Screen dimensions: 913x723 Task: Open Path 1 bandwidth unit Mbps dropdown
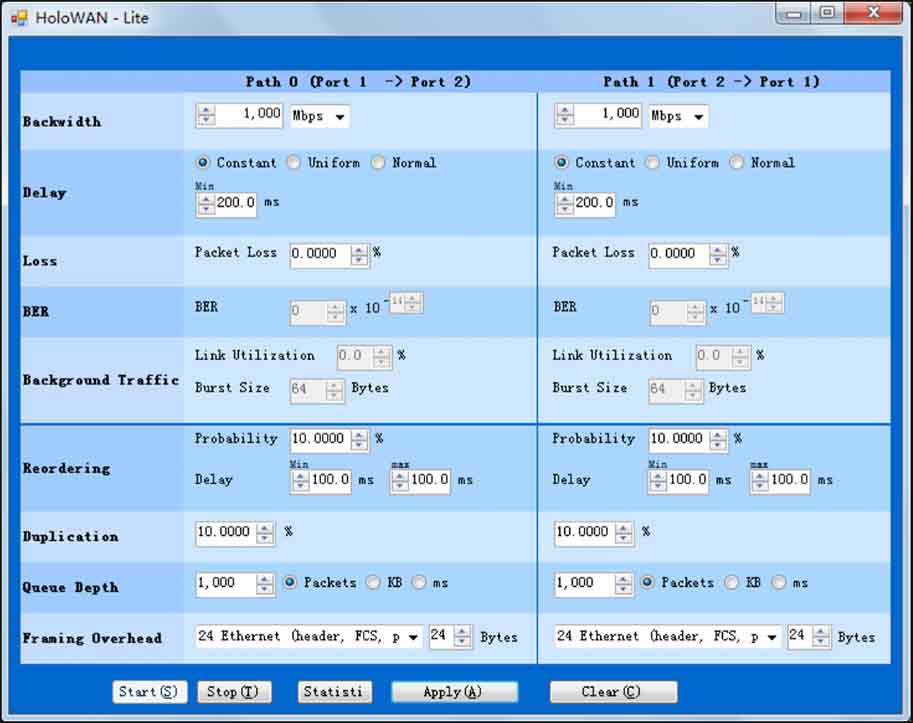point(678,116)
